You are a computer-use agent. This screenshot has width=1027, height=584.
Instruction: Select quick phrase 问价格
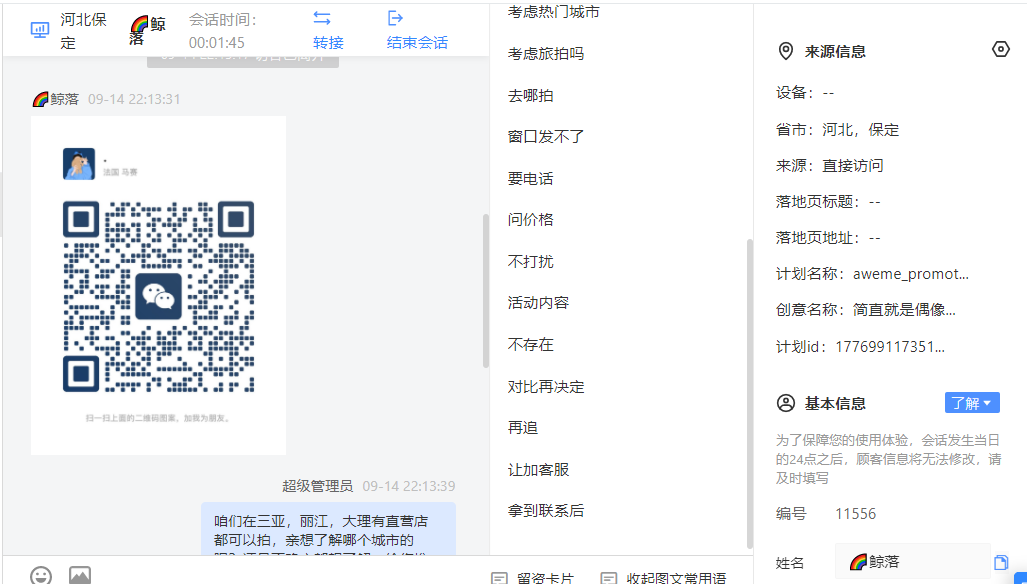pyautogui.click(x=531, y=219)
